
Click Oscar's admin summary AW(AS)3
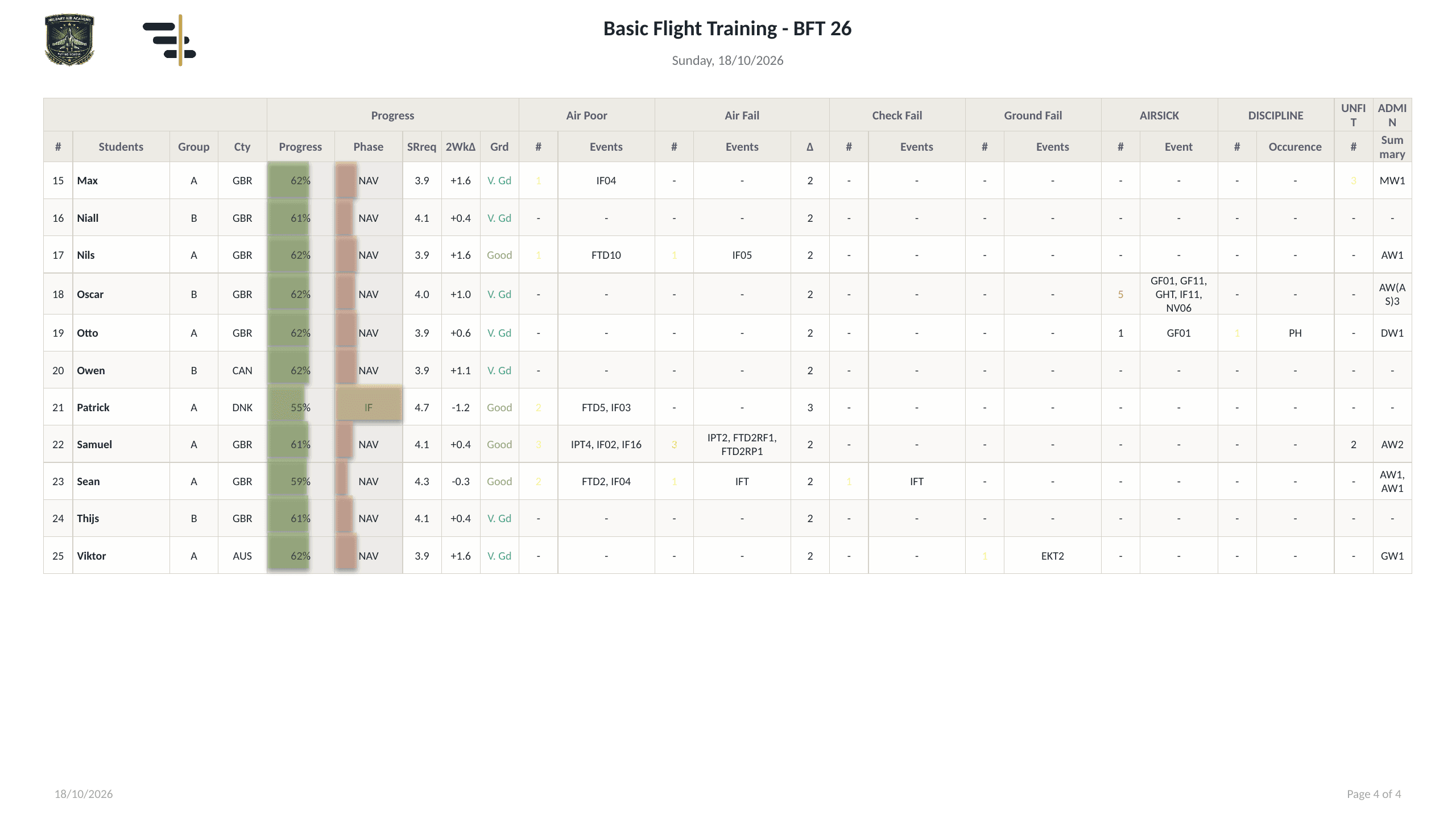pyautogui.click(x=1392, y=295)
